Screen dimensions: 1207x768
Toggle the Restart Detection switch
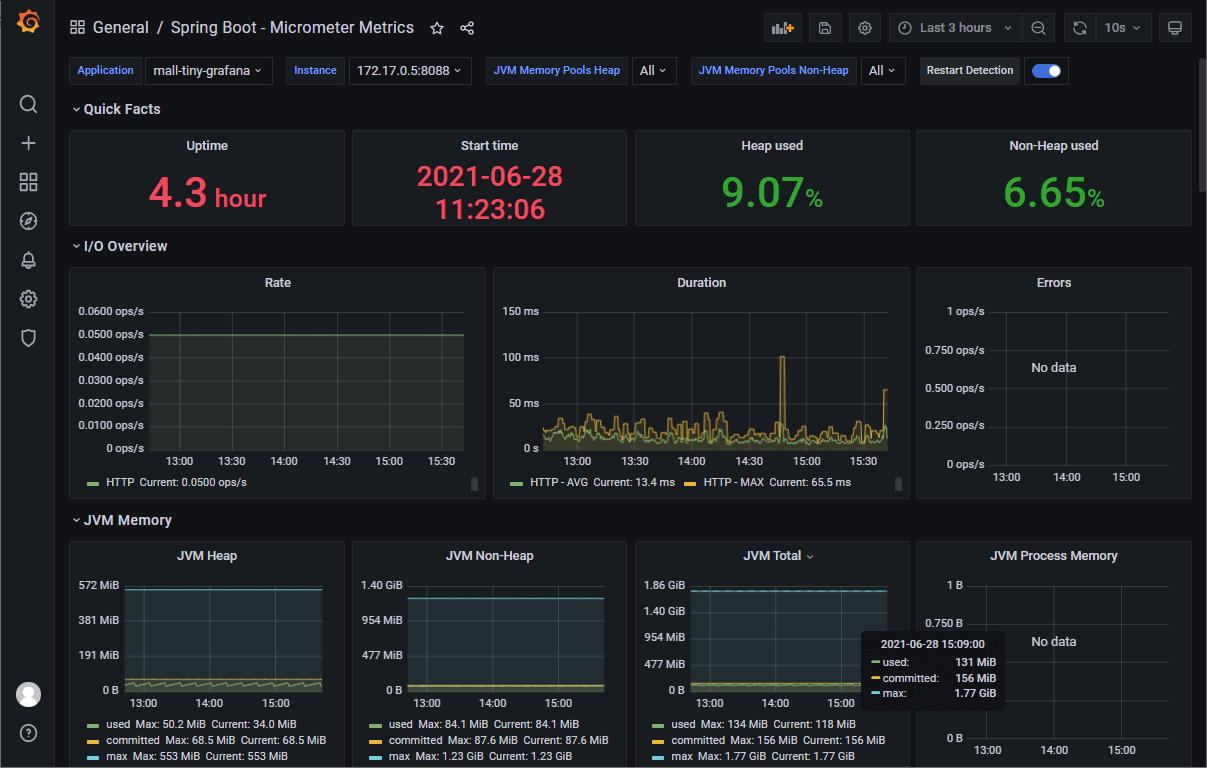pos(1046,71)
